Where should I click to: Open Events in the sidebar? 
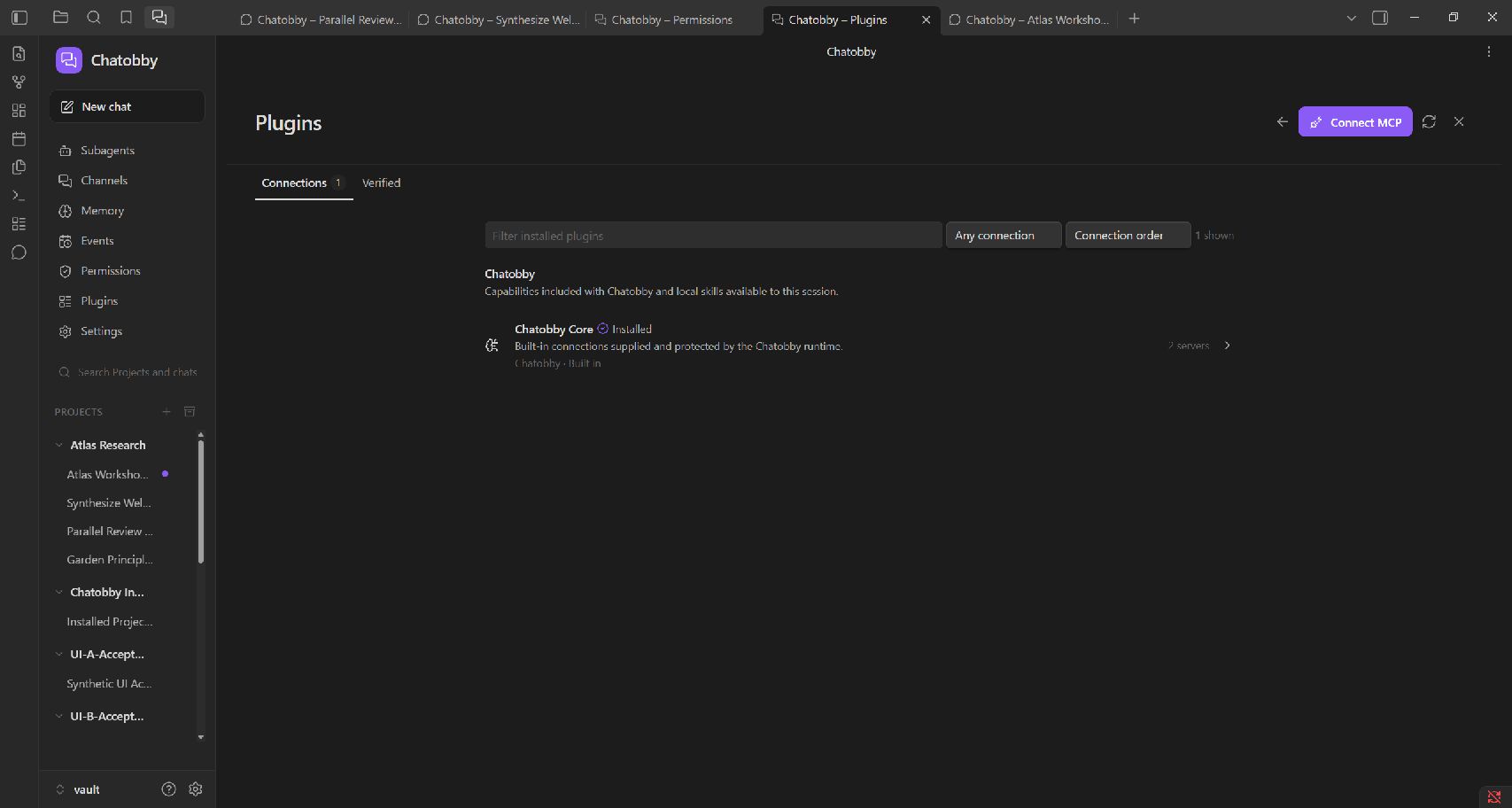pos(127,241)
